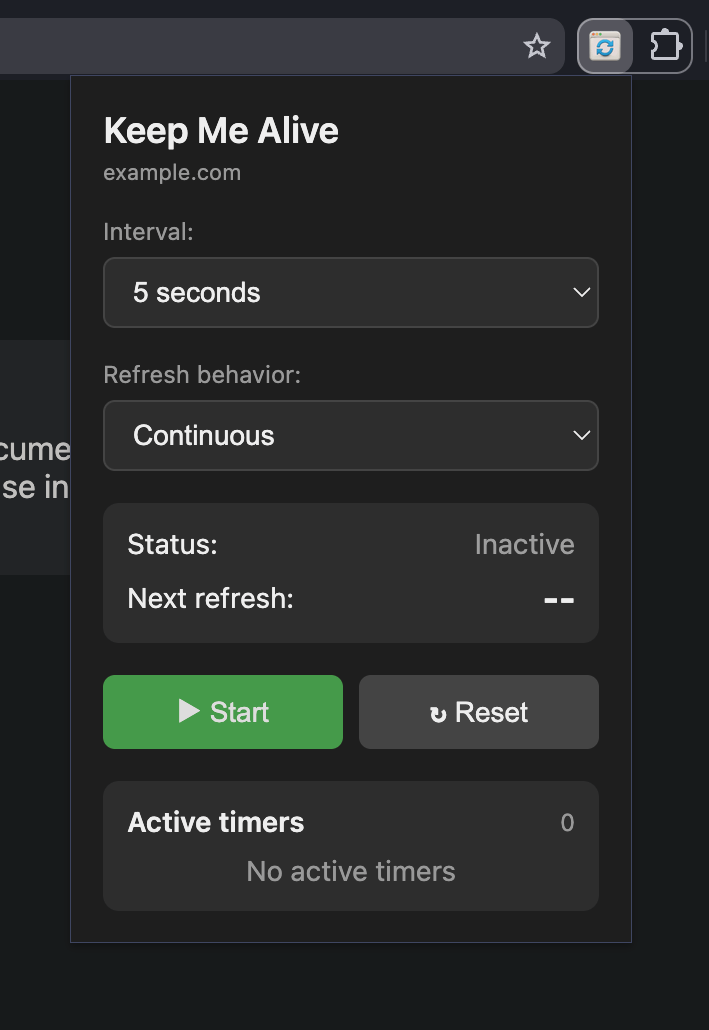The height and width of the screenshot is (1030, 709).
Task: Click the Next refresh value dashes
Action: click(558, 598)
